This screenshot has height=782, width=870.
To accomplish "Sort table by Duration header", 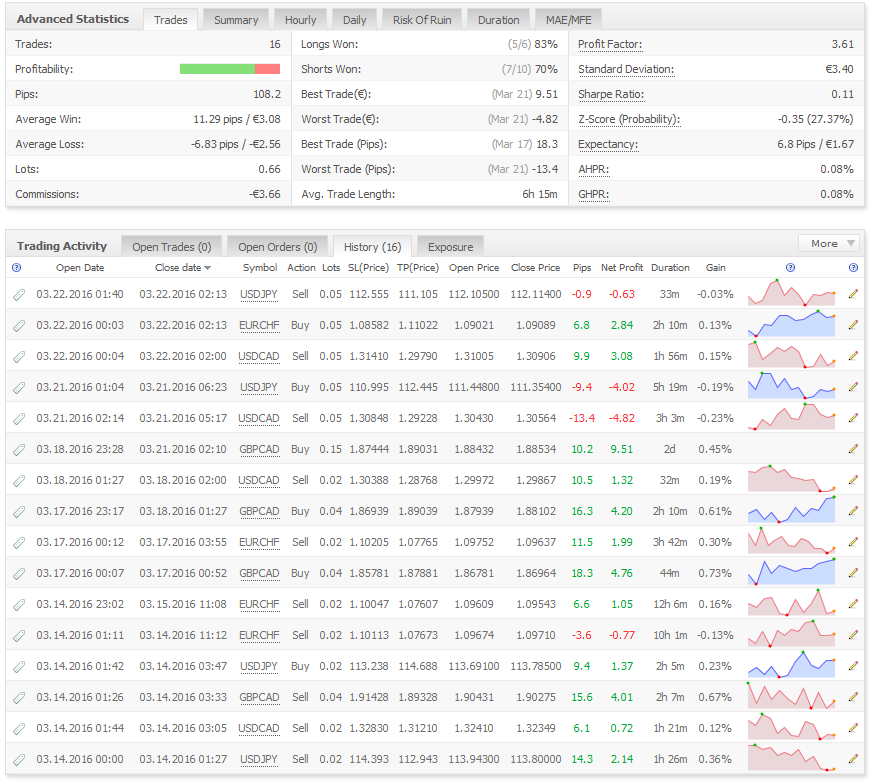I will [x=670, y=268].
